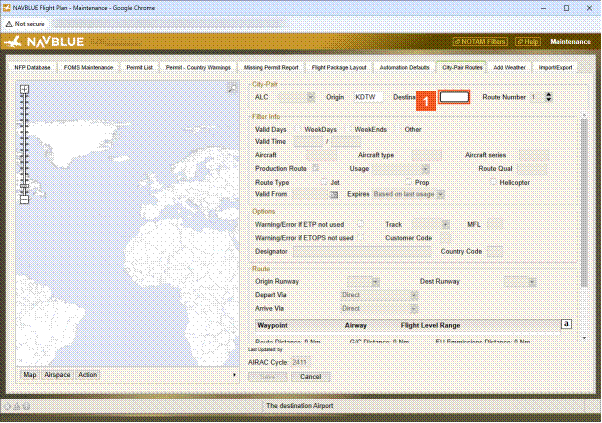Click the Airspace button
The width and height of the screenshot is (602, 423).
(57, 375)
